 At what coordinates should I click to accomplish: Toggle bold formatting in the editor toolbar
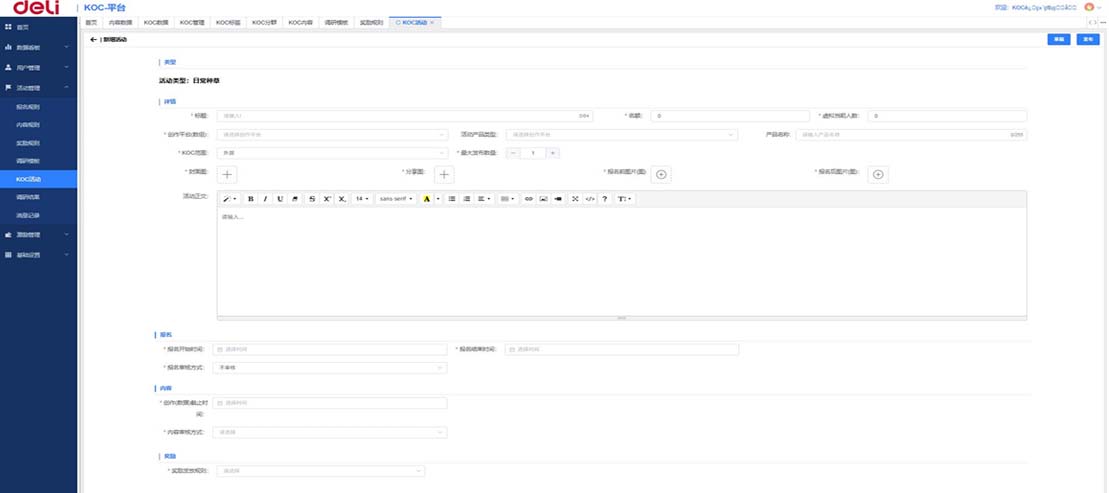coord(251,199)
